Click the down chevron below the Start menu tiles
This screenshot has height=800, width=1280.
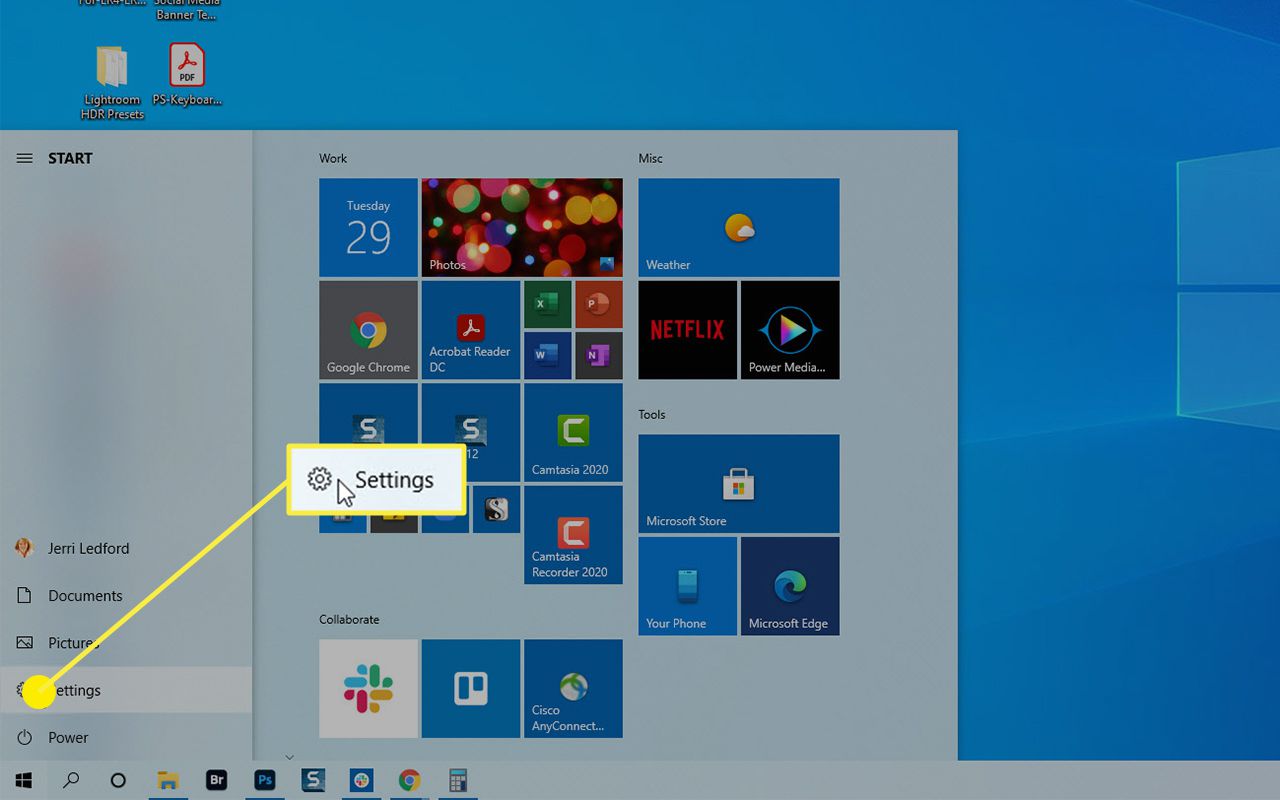(x=290, y=757)
